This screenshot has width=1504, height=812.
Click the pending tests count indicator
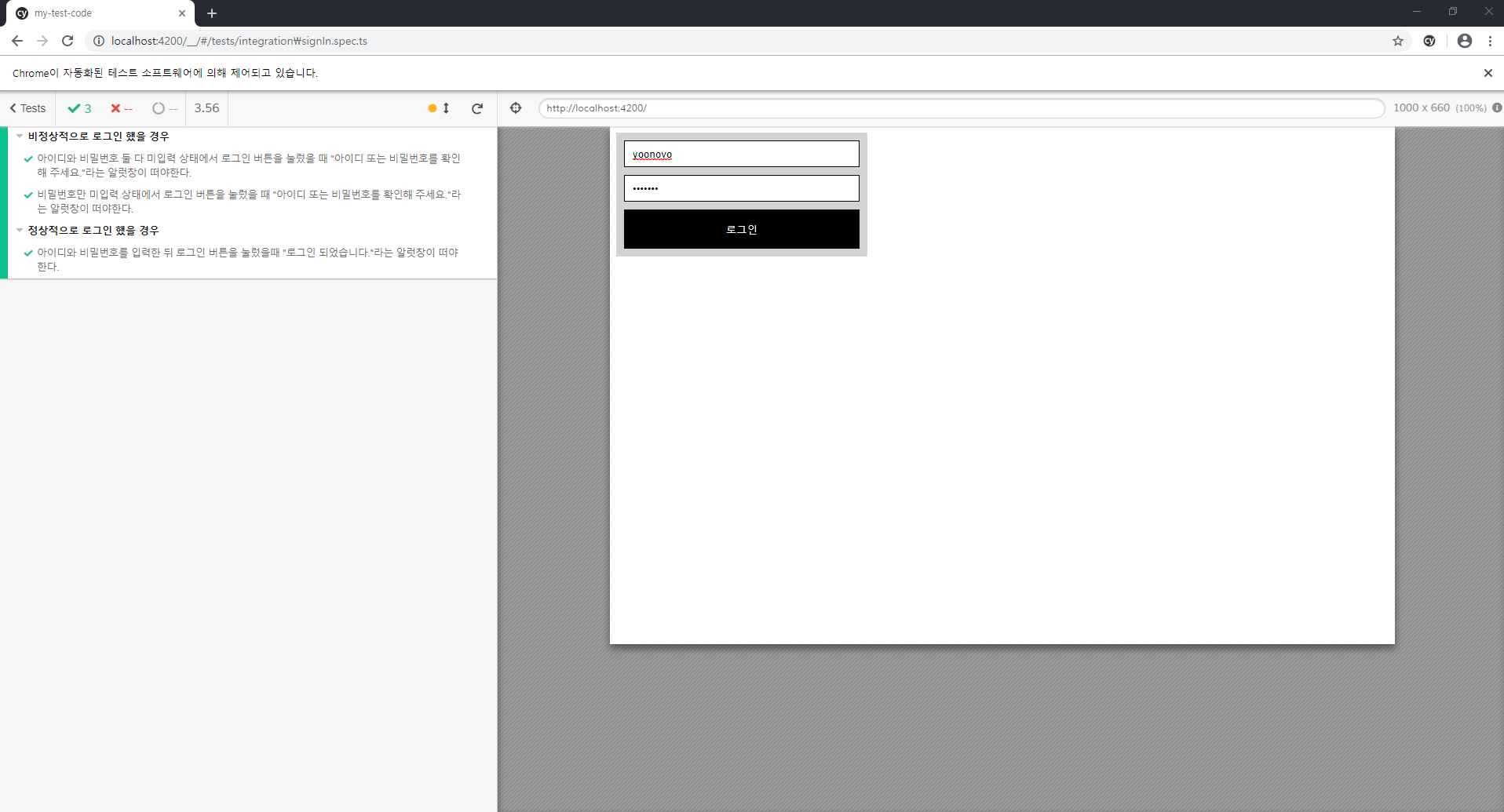[165, 108]
